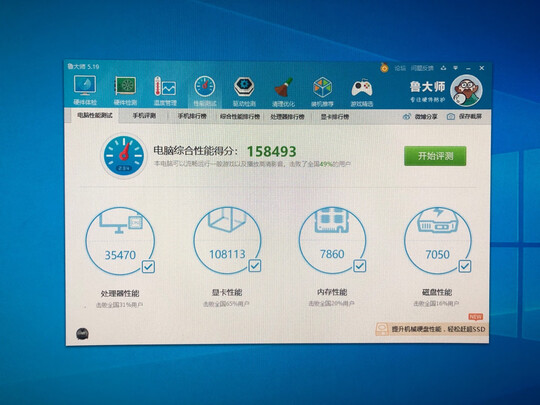Click the 内存性能 label

(x=332, y=292)
